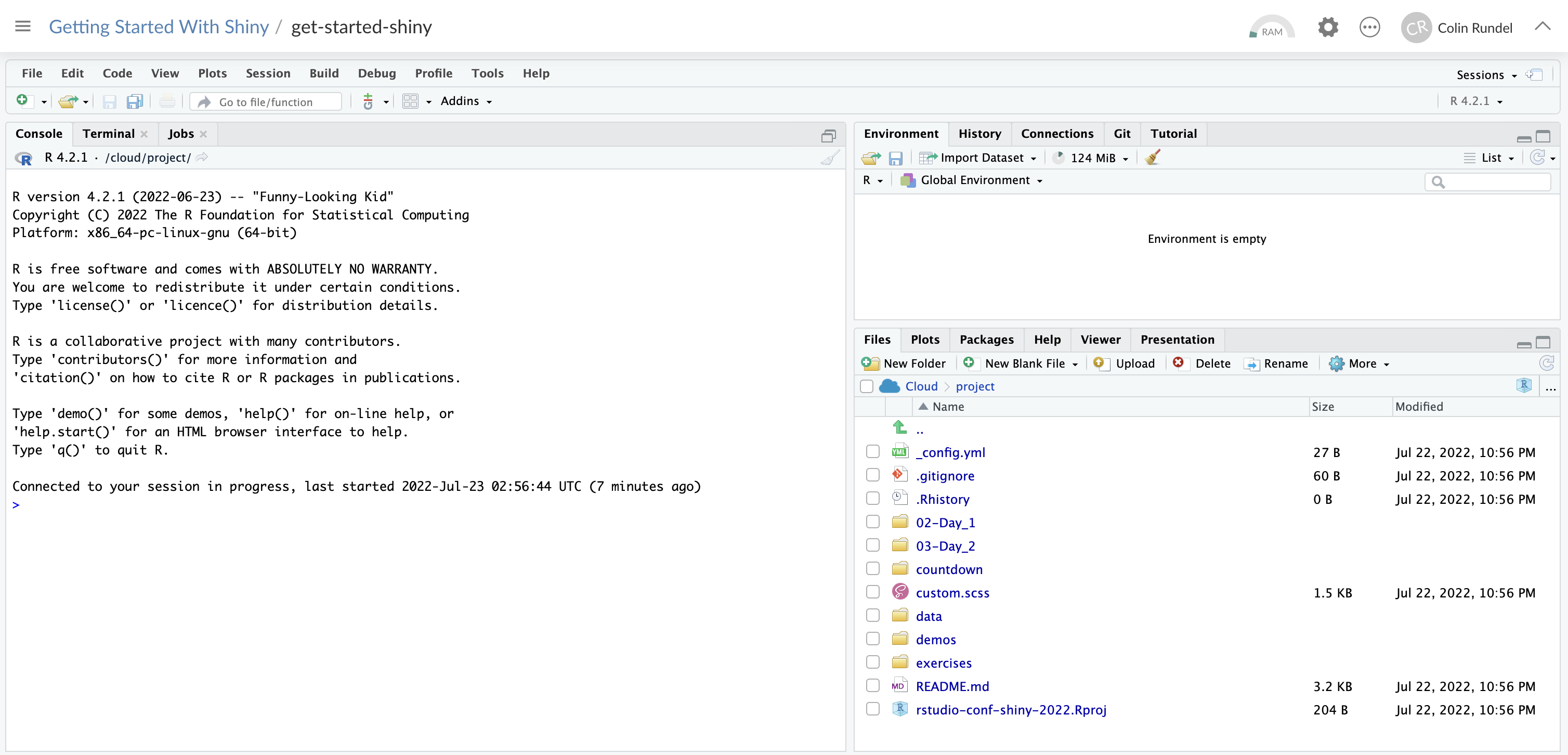This screenshot has height=755, width=1568.
Task: Open the exercises folder
Action: [944, 662]
